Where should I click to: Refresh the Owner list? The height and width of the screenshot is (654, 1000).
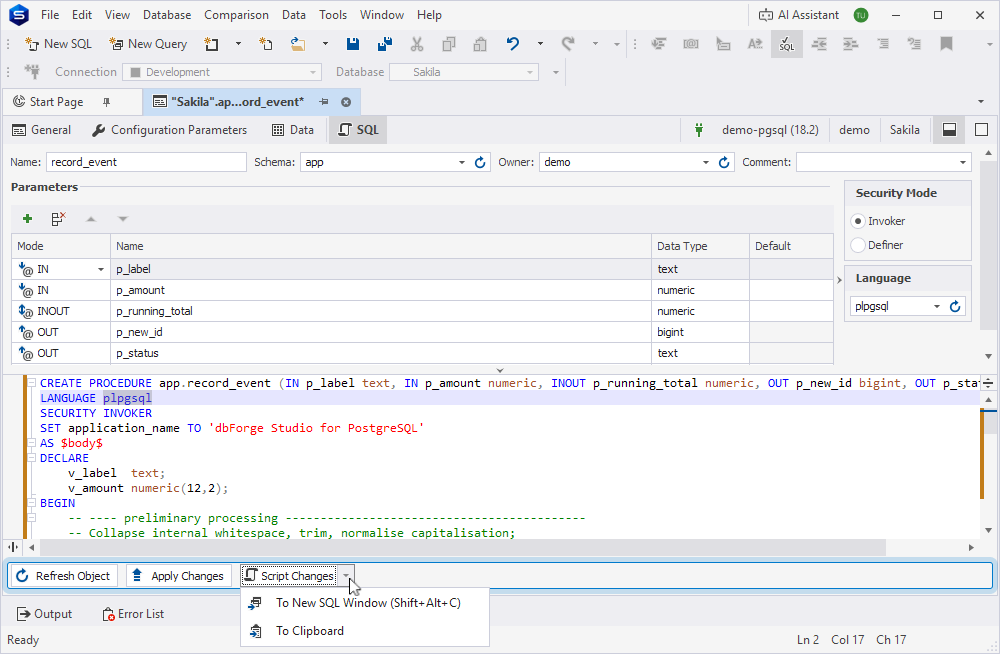tap(724, 163)
